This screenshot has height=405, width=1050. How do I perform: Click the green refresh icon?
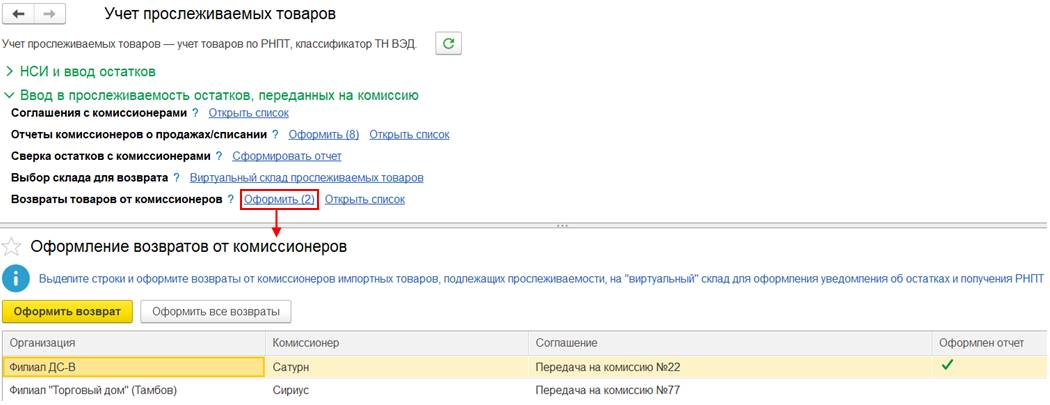click(450, 43)
